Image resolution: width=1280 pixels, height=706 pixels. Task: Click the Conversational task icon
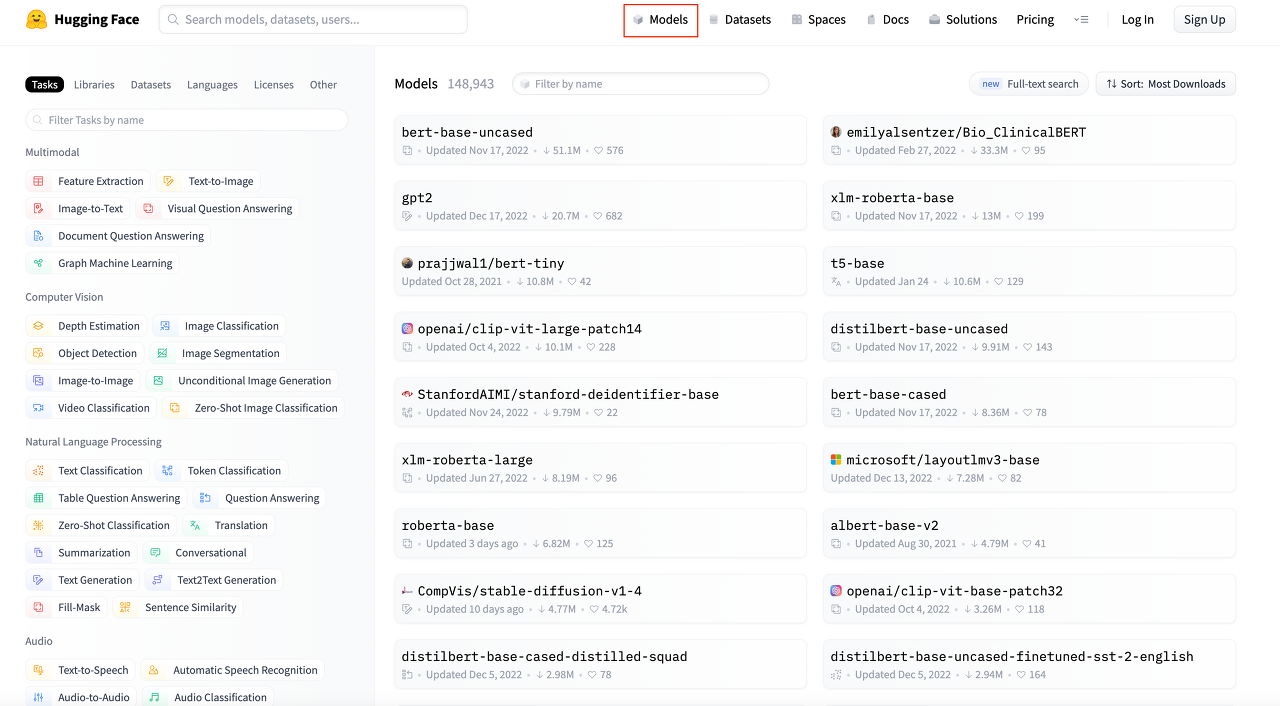(x=155, y=552)
